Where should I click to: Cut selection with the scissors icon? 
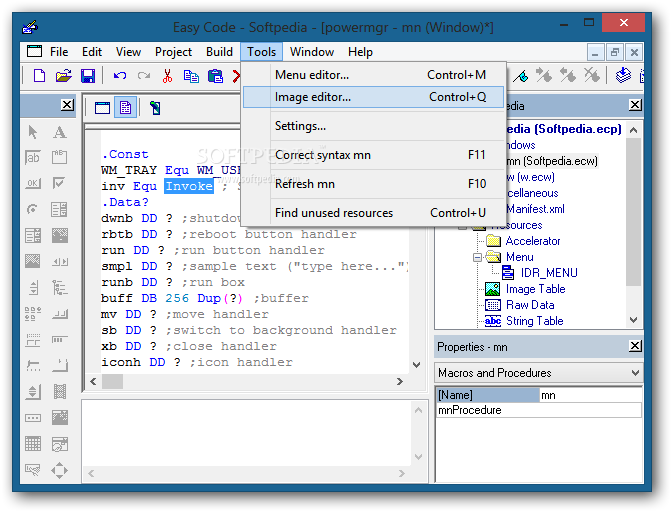167,76
